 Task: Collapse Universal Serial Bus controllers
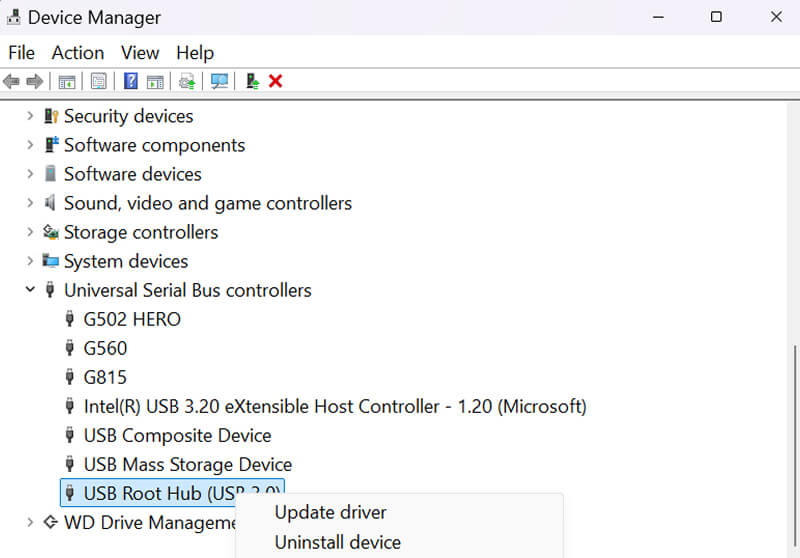tap(30, 290)
